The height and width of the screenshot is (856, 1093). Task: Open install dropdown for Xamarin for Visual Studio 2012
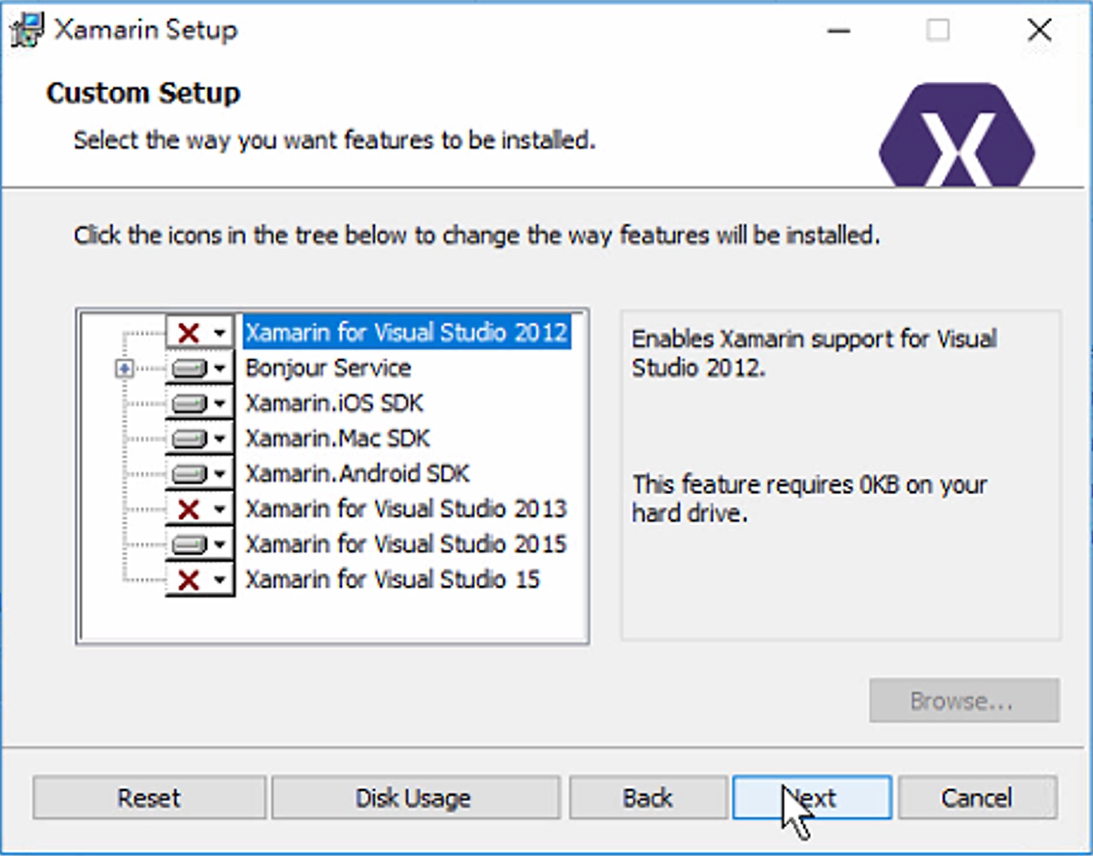(199, 333)
